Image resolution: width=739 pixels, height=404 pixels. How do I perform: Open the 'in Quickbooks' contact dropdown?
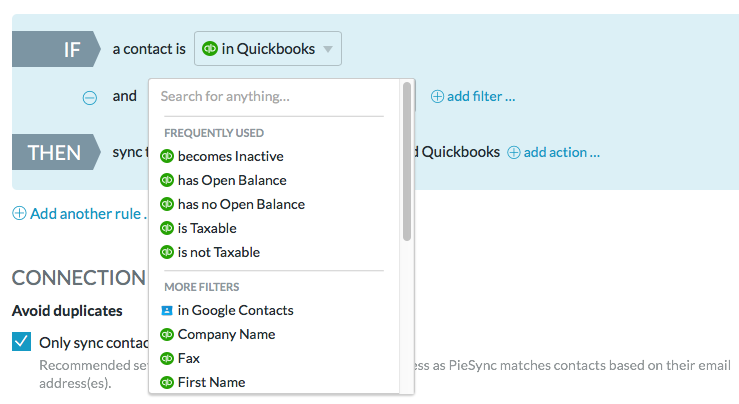pos(268,49)
